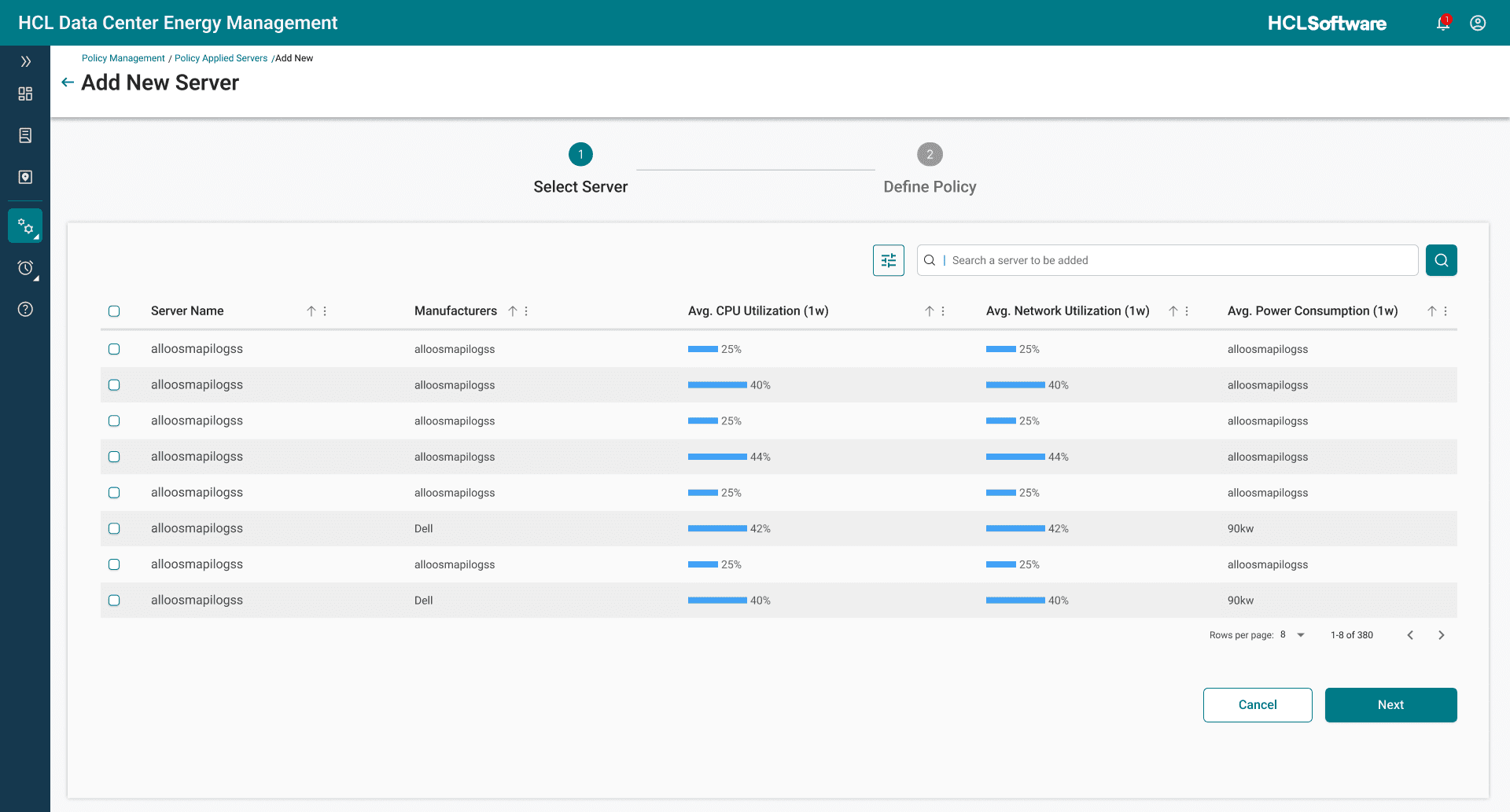Sort by Manufacturers arrow
1510x812 pixels.
(513, 311)
